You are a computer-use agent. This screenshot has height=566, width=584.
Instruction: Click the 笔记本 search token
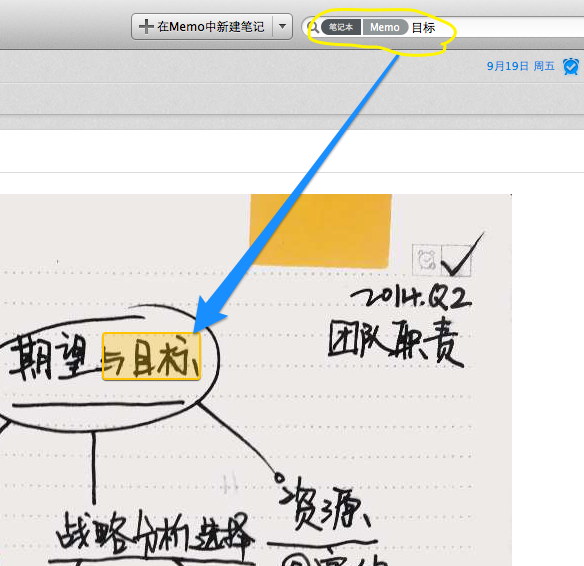coord(341,27)
